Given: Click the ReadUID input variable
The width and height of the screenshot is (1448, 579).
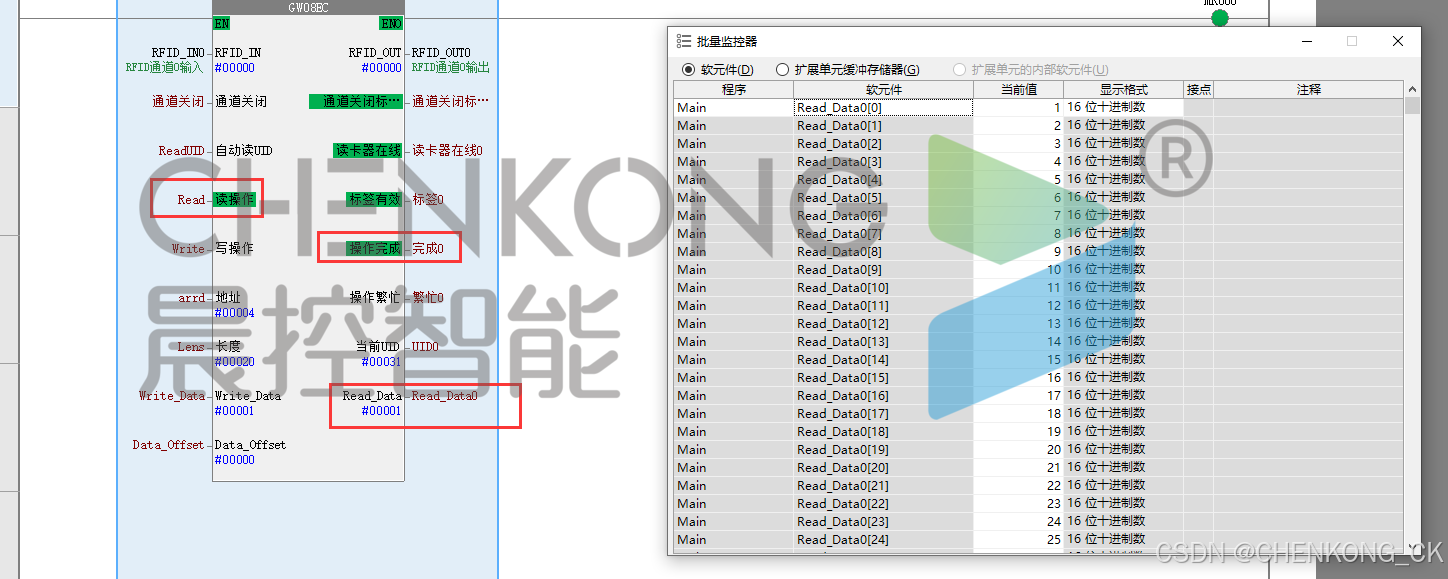Looking at the screenshot, I should (181, 150).
